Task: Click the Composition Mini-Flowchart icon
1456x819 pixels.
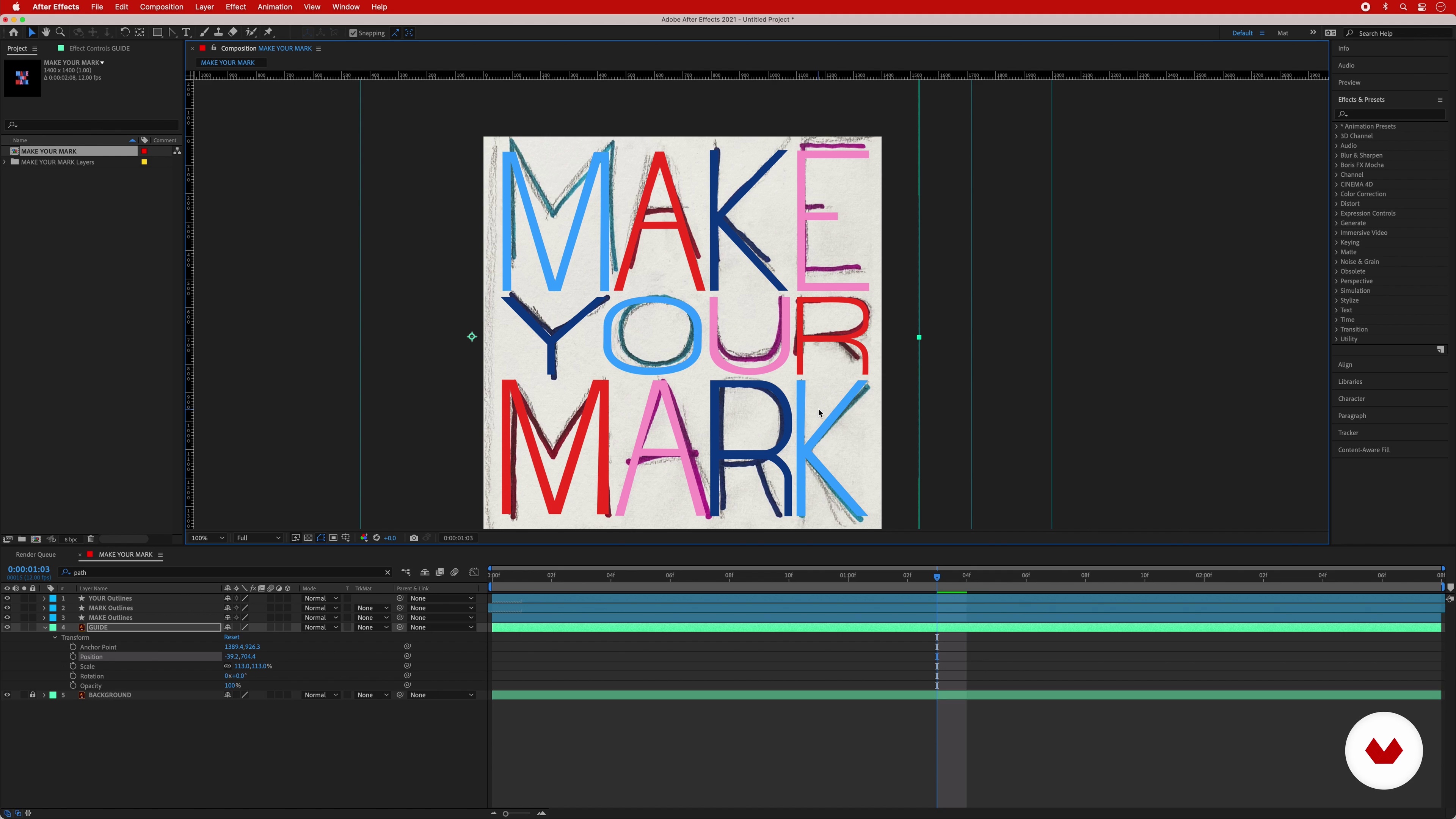Action: (406, 573)
